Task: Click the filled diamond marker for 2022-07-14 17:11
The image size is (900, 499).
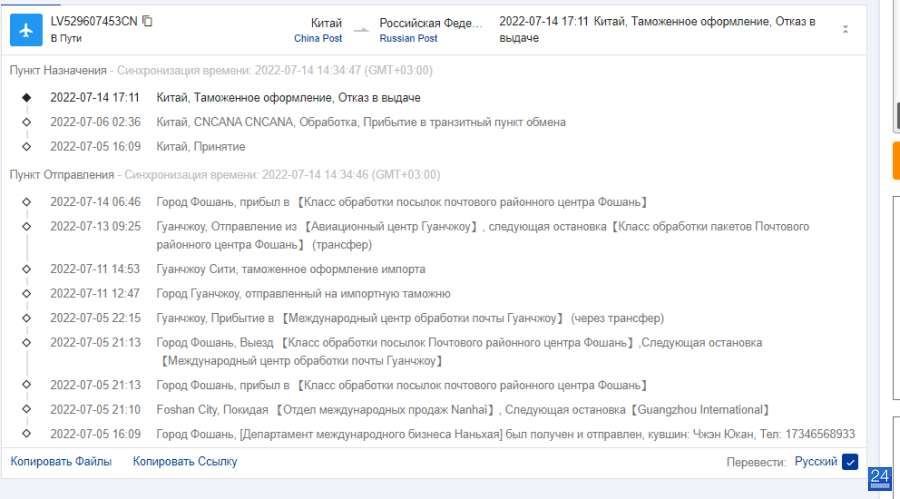Action: (x=26, y=98)
